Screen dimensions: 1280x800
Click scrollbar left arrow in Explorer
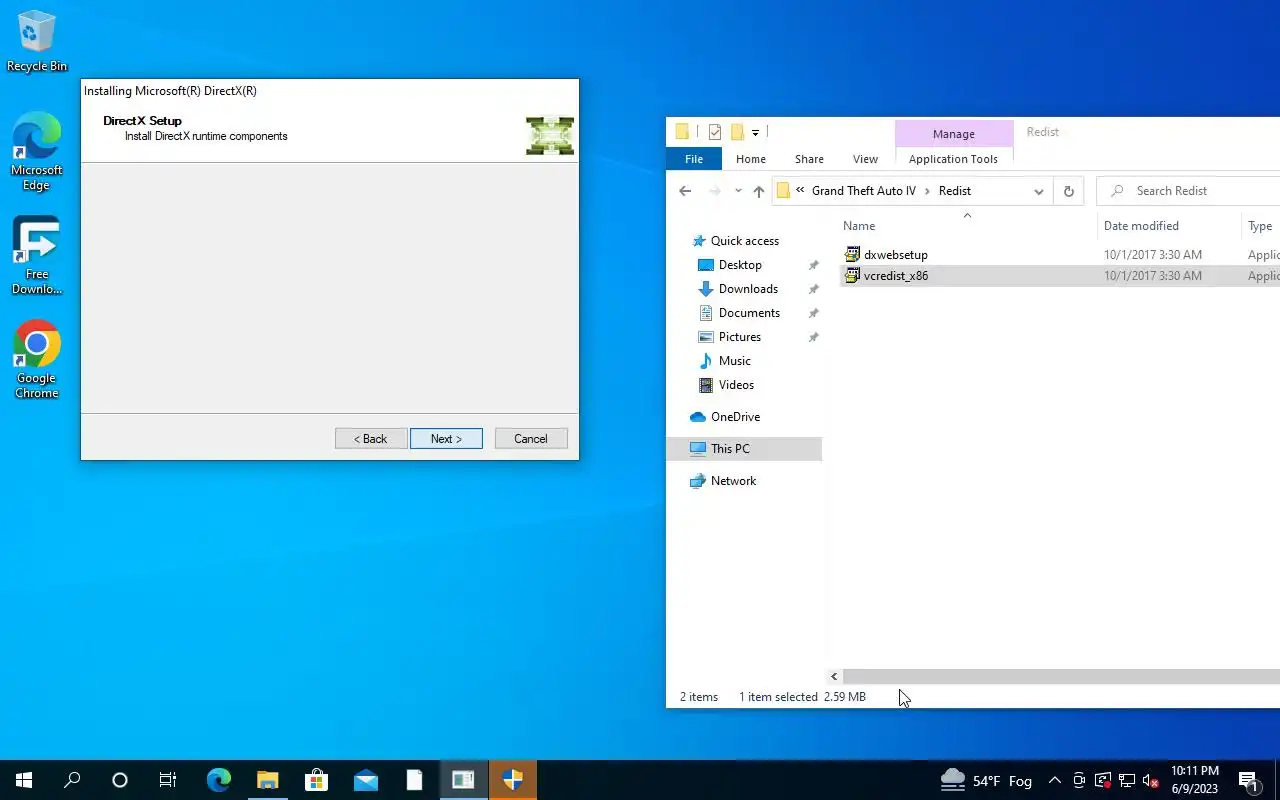coord(834,677)
